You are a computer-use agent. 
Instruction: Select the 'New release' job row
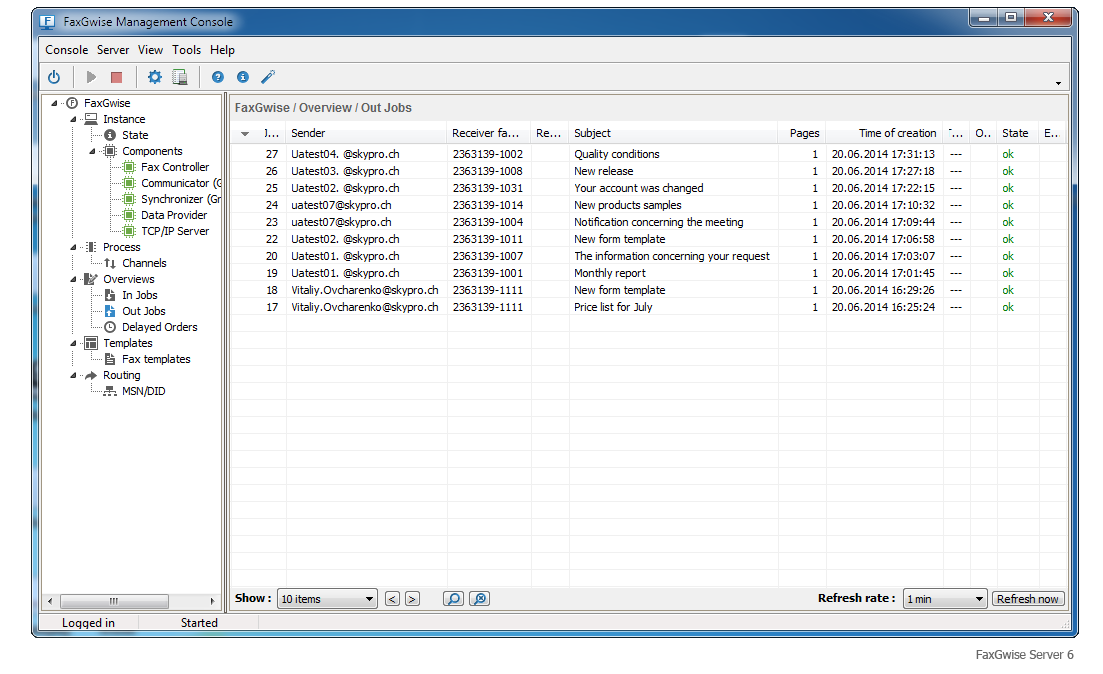(649, 171)
